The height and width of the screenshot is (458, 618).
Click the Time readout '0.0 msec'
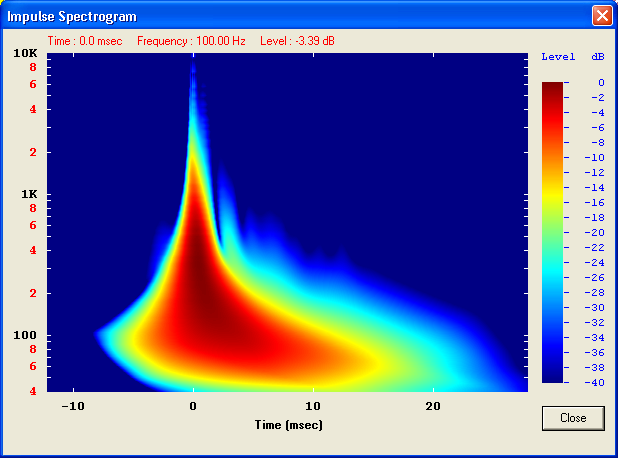coord(101,41)
